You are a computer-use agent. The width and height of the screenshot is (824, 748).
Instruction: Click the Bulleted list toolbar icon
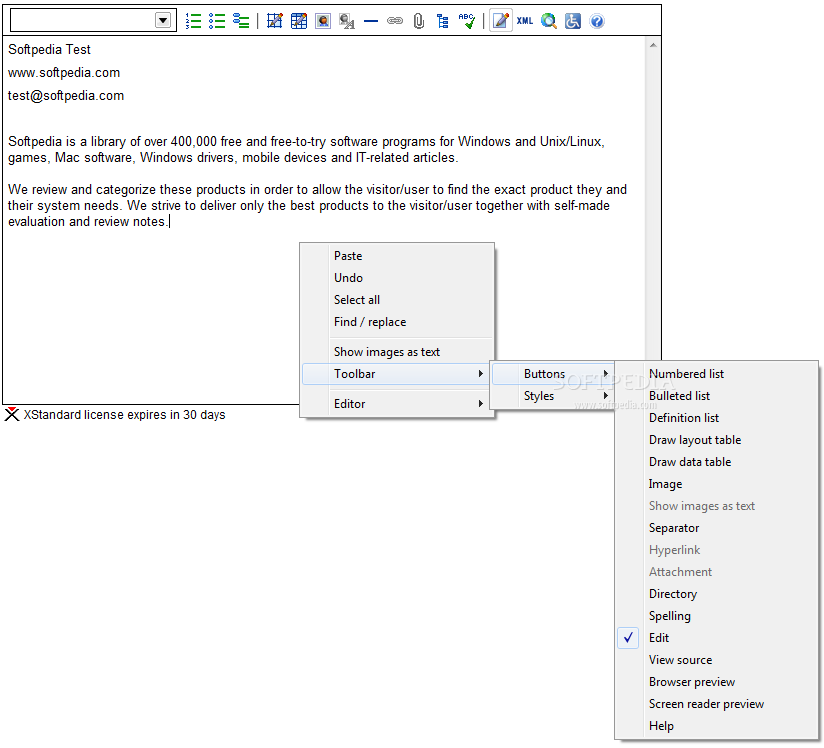click(217, 21)
